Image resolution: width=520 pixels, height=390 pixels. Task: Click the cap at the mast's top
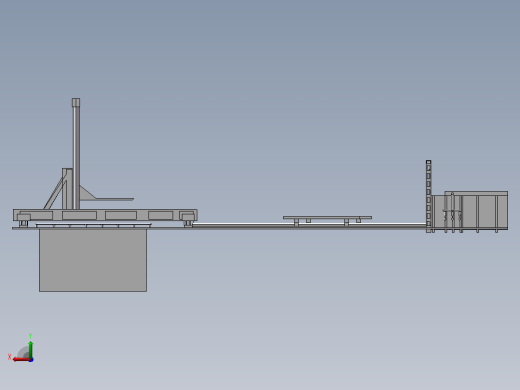76,102
